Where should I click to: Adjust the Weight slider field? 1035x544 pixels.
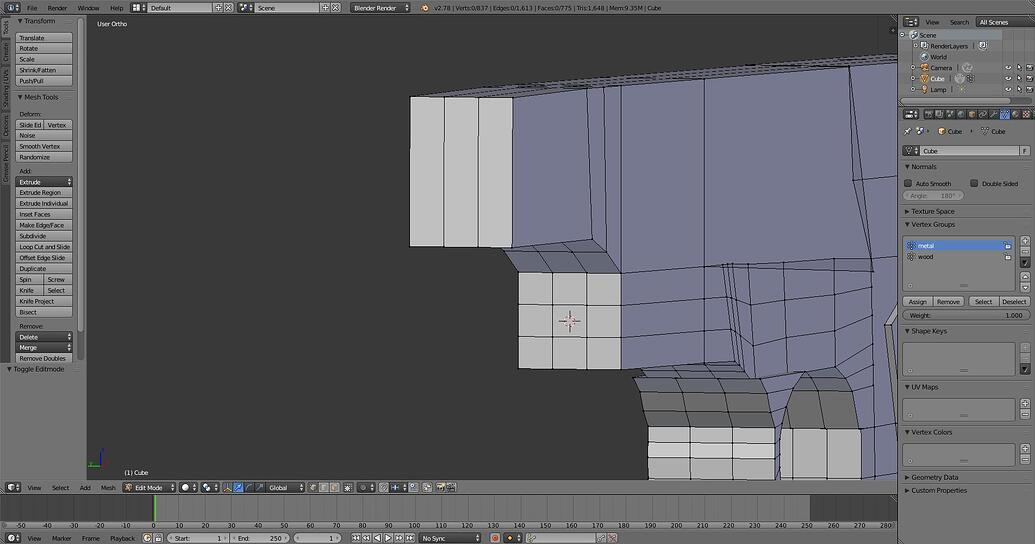(966, 316)
